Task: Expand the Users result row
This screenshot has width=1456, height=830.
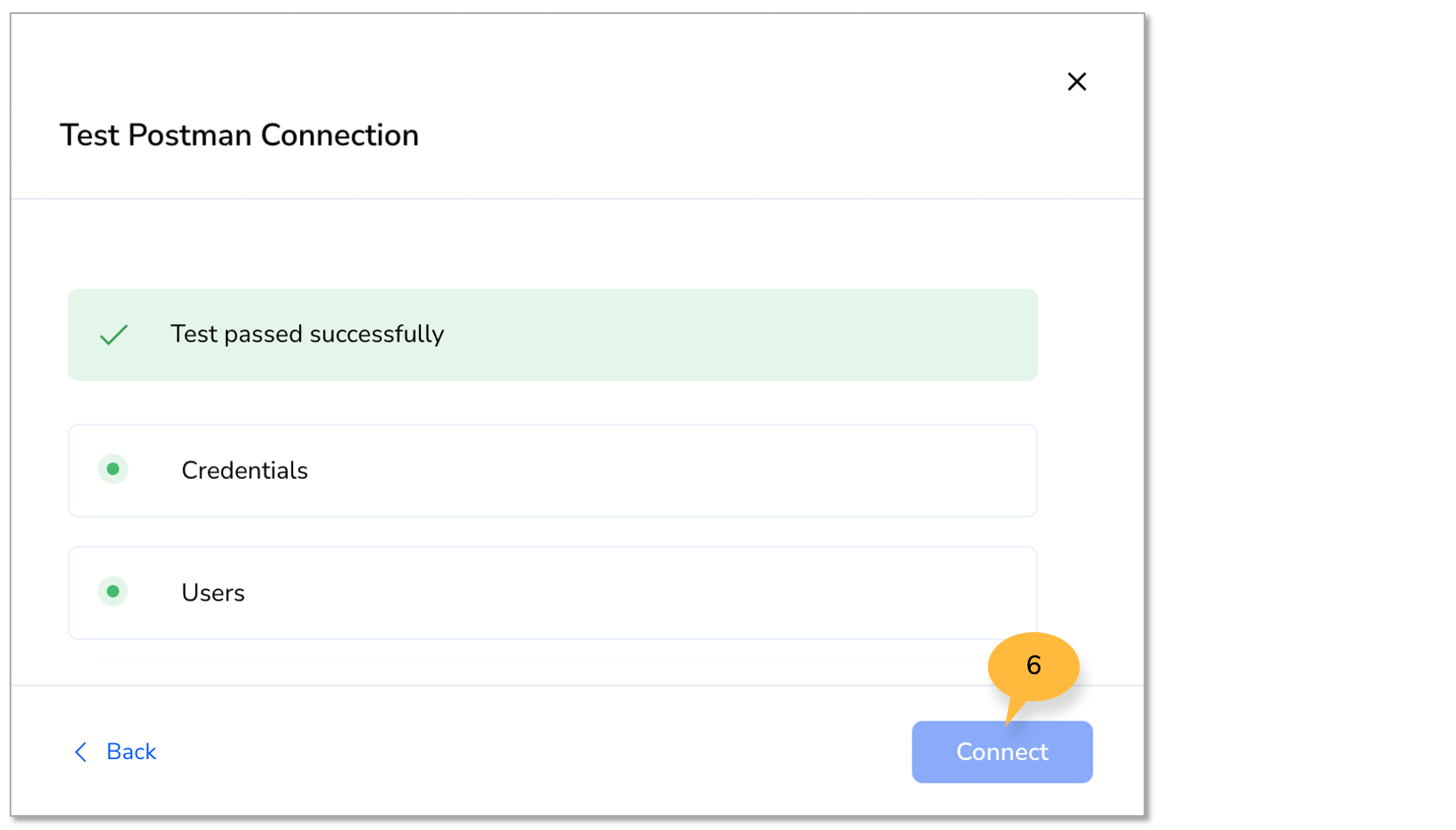Action: [x=551, y=592]
